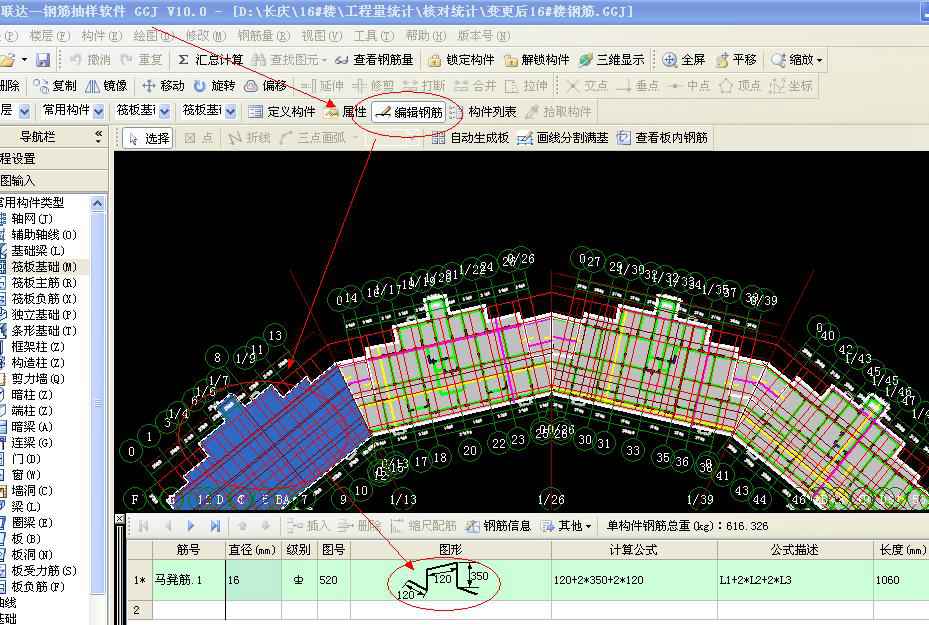The height and width of the screenshot is (625, 929).
Task: Click 自动生成板 auto generate slab
Action: (x=470, y=138)
